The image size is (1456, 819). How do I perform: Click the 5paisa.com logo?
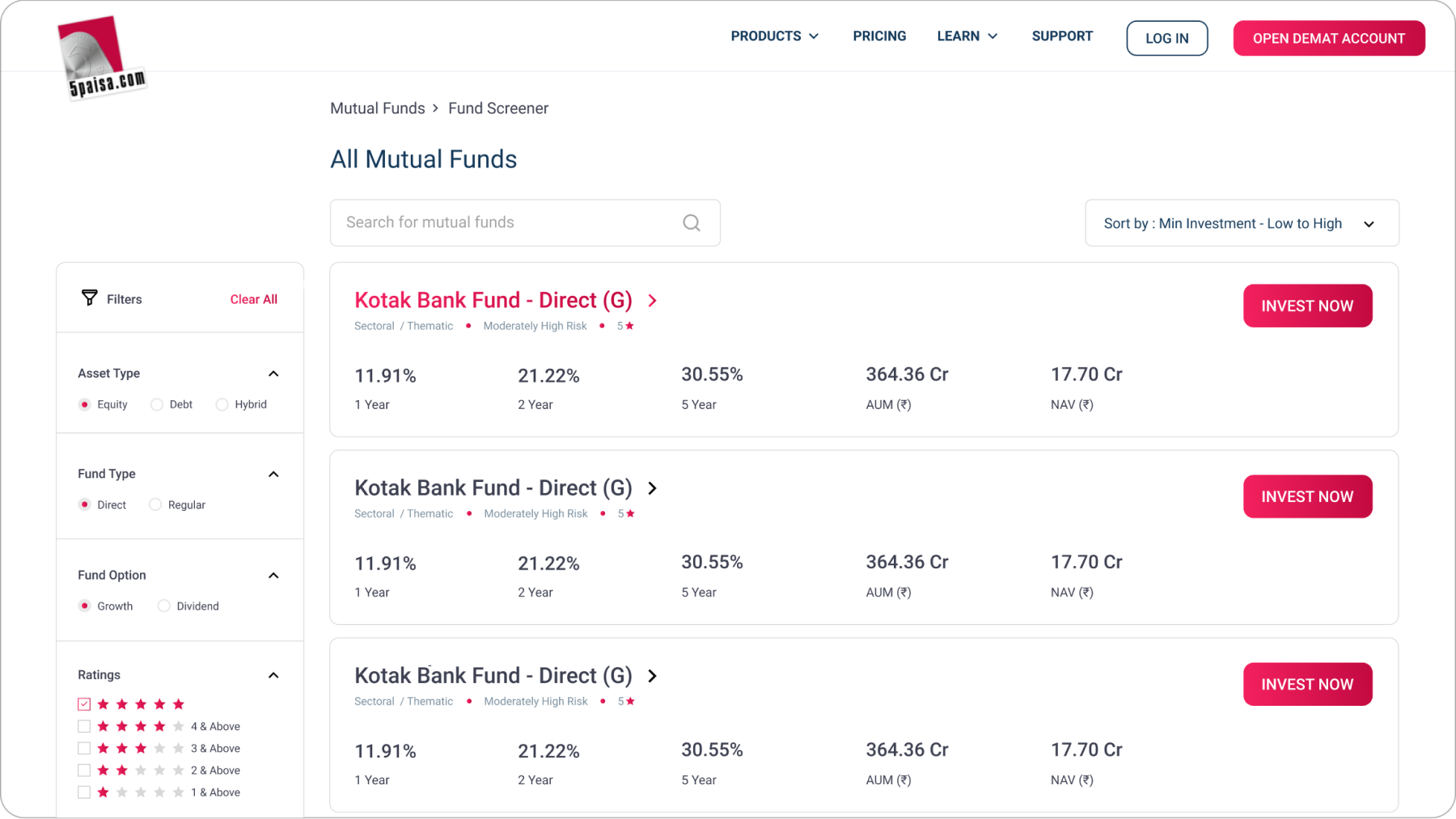tap(102, 57)
